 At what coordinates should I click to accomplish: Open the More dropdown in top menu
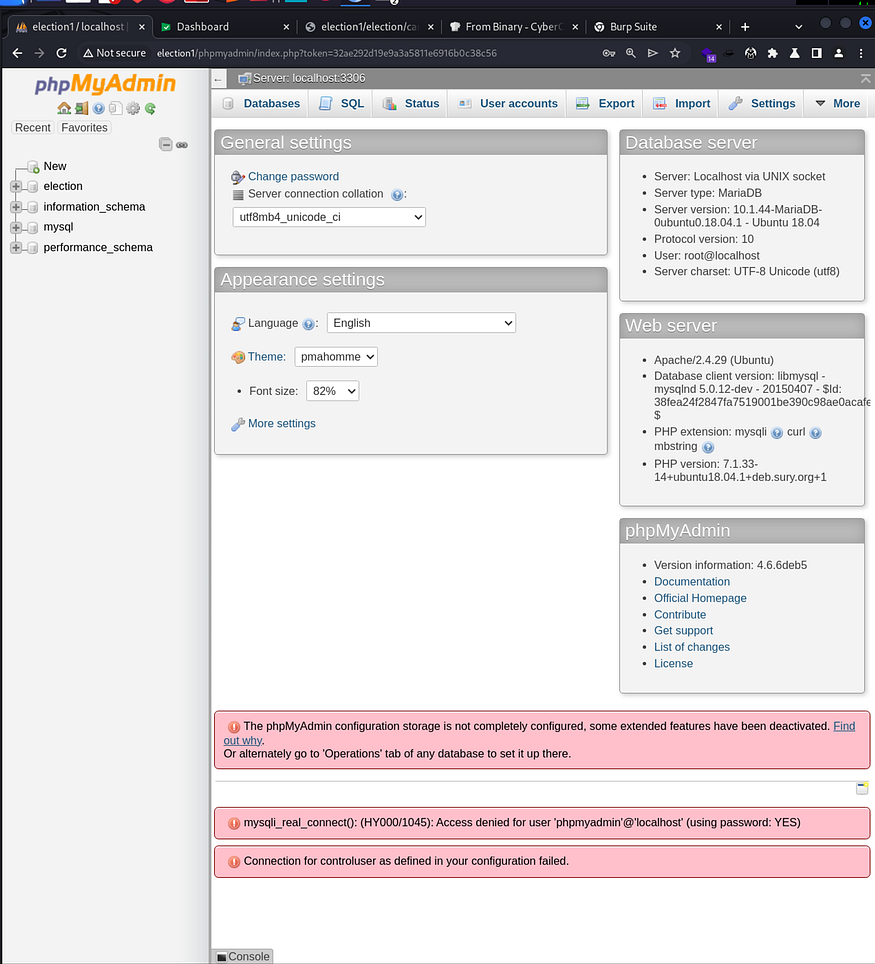(838, 104)
